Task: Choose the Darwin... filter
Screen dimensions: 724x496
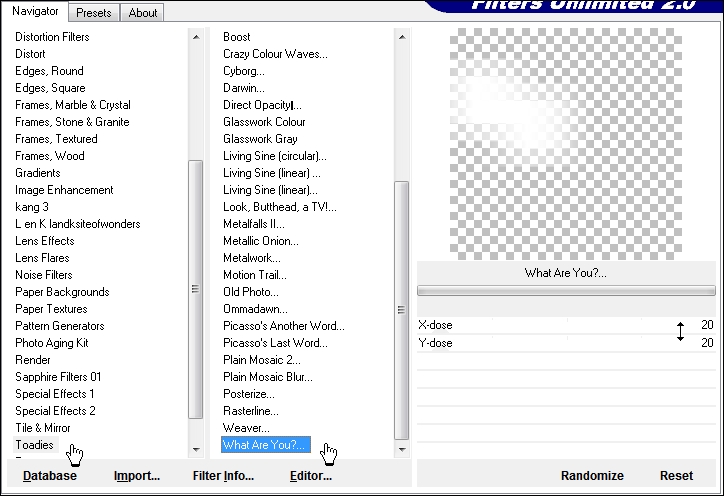Action: (244, 88)
